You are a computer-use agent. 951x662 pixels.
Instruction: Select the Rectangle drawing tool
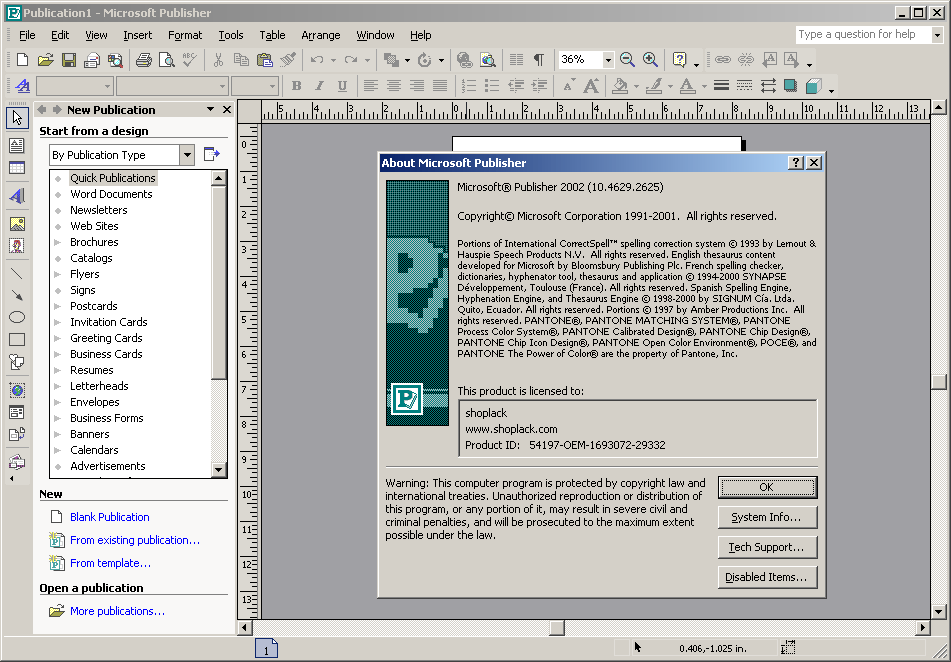click(17, 340)
